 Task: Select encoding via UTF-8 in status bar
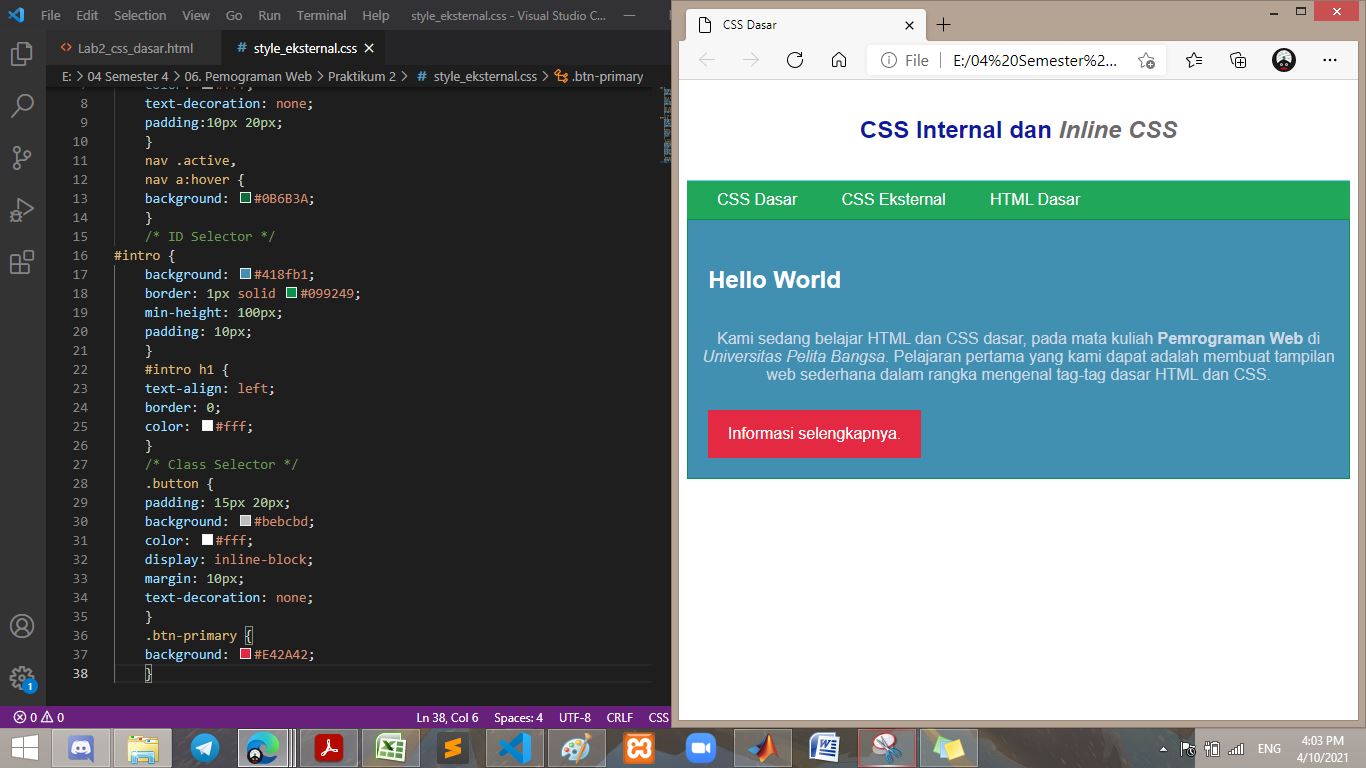pos(575,717)
